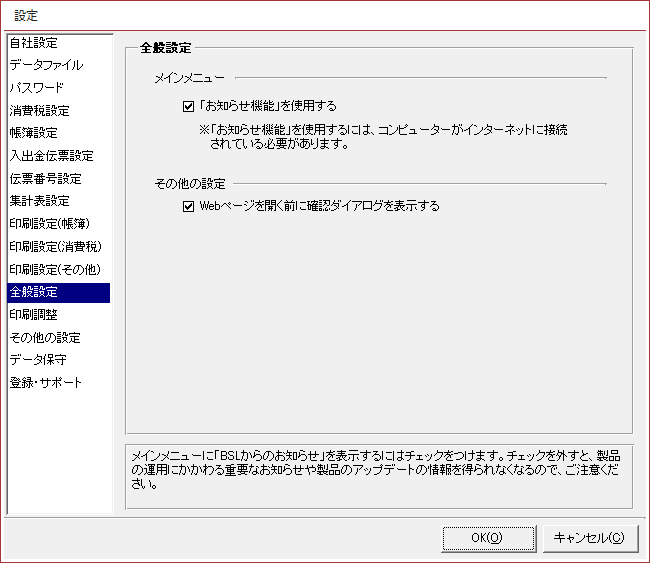Open 帳簿設定 category
The height and width of the screenshot is (563, 650).
(34, 133)
